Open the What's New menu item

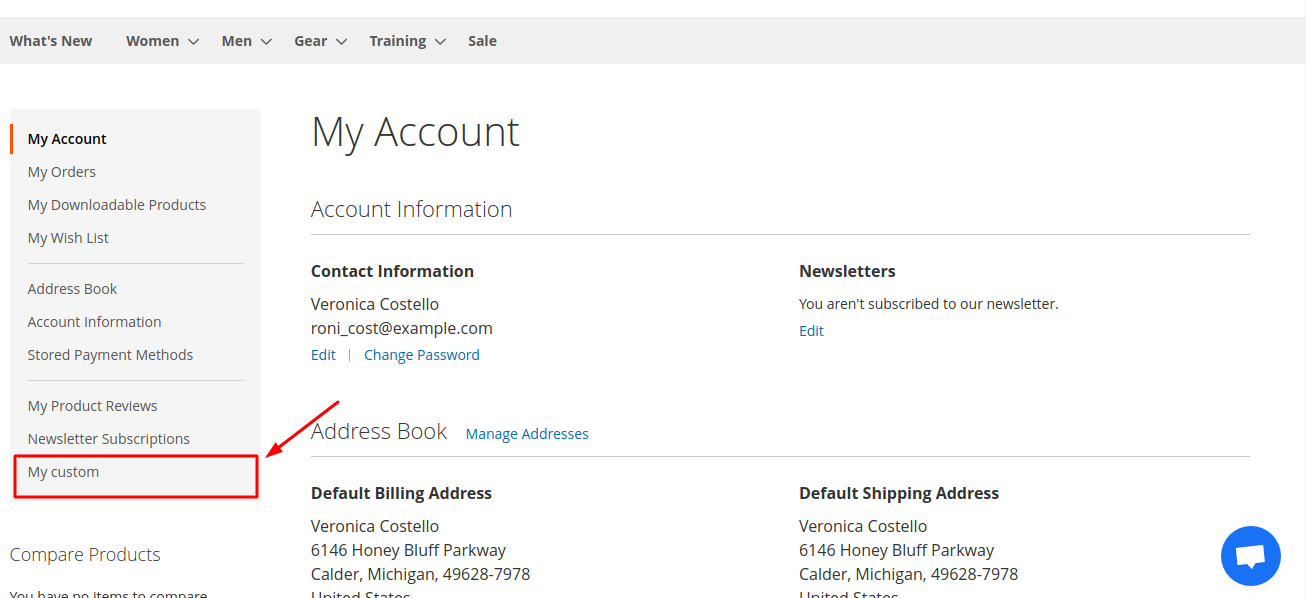pyautogui.click(x=50, y=40)
